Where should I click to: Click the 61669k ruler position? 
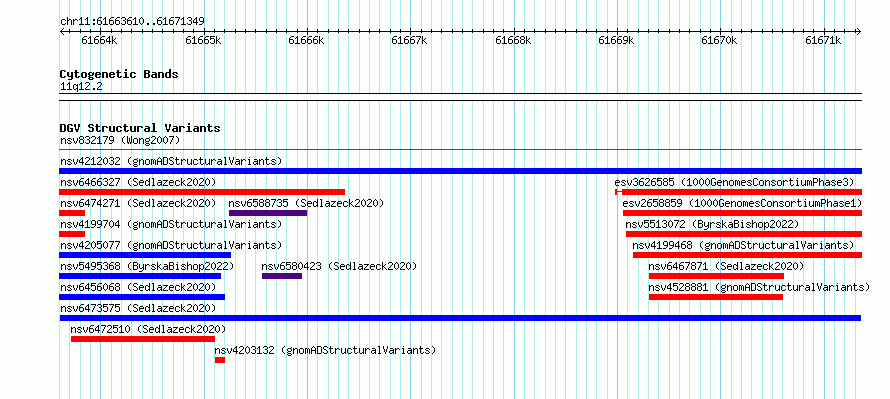click(617, 40)
